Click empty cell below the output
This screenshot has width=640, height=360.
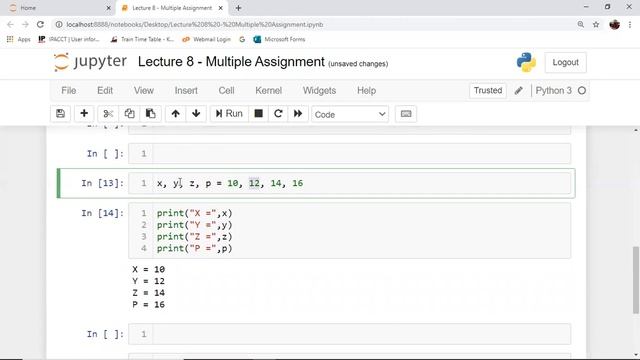[x=349, y=334]
